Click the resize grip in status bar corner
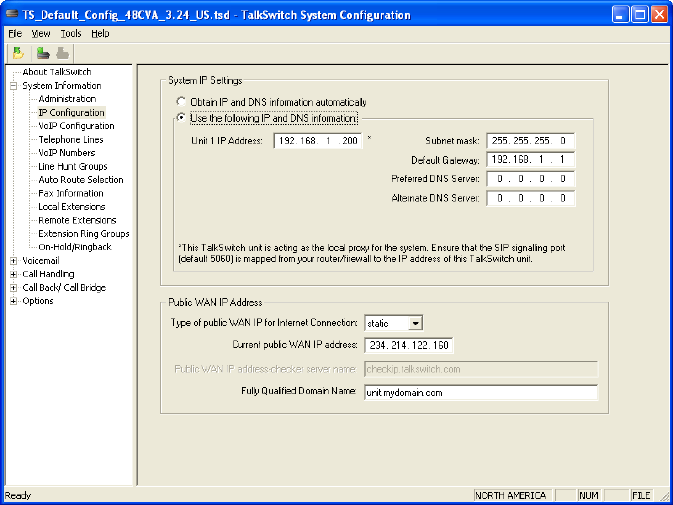Viewport: 673px width, 505px height. click(x=664, y=496)
